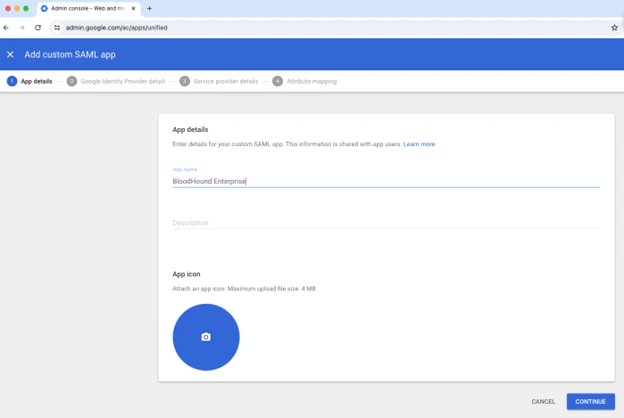Click the yellow macOS minimize window button

click(x=17, y=8)
